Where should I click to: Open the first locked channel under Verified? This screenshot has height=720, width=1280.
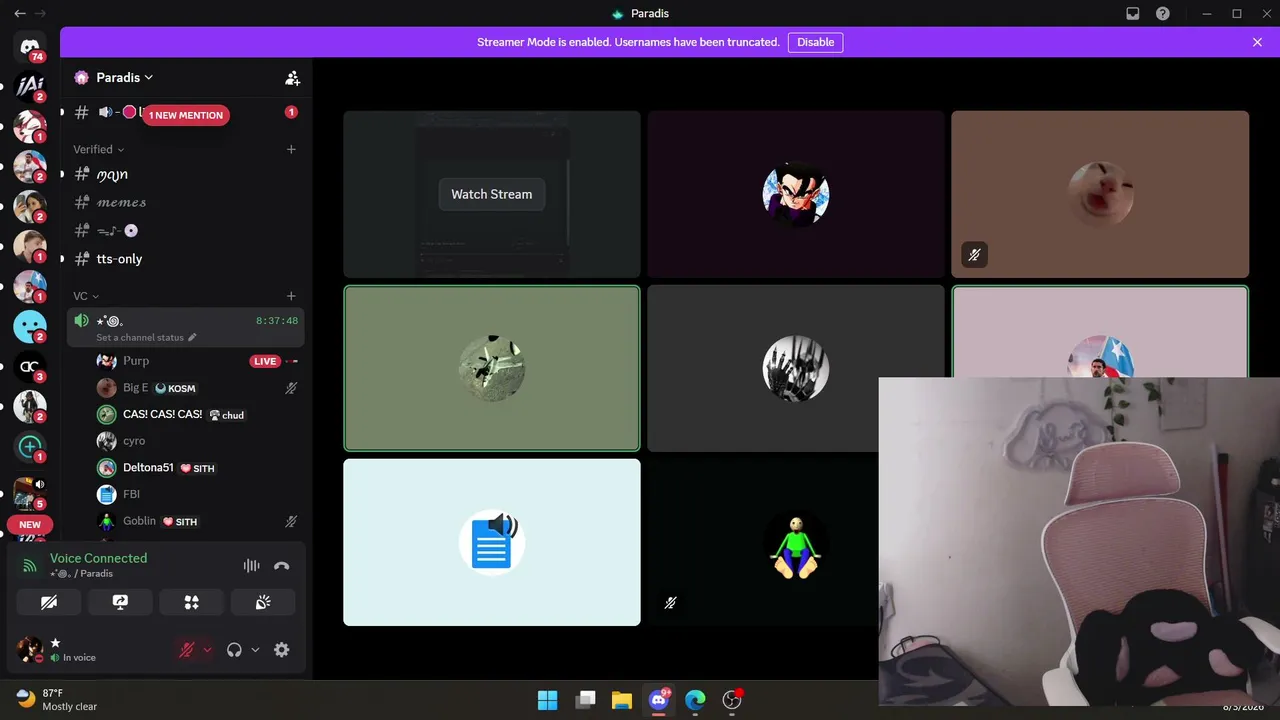[x=185, y=175]
